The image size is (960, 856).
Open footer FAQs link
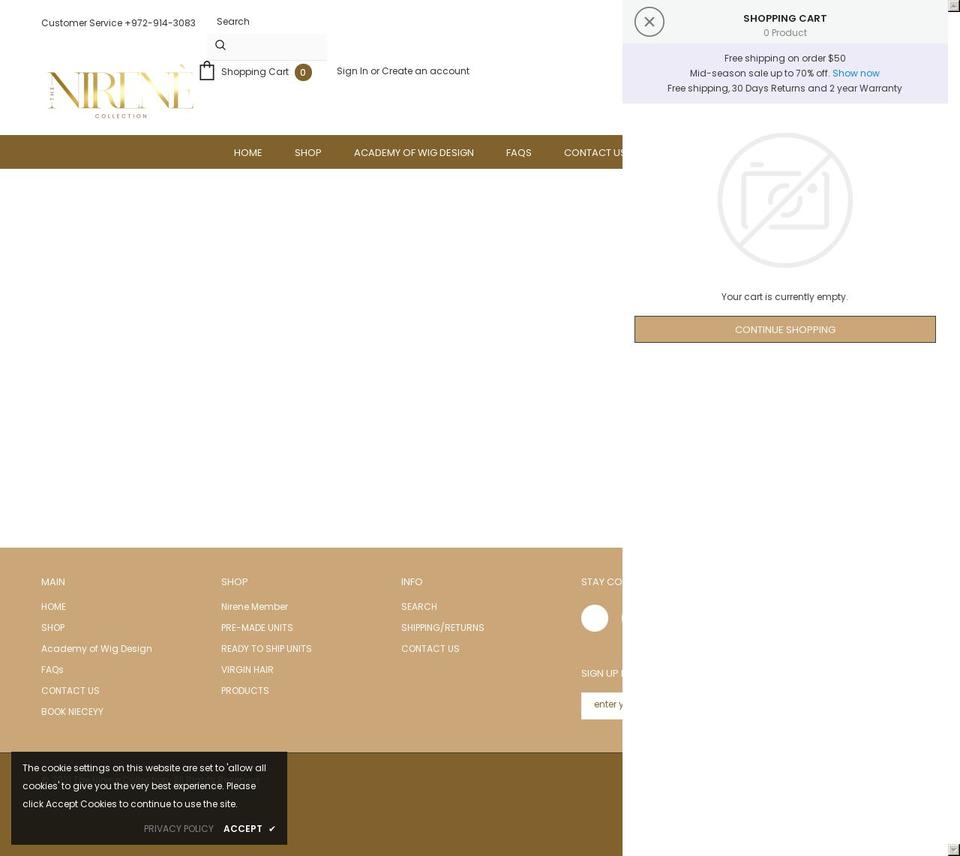pos(52,669)
